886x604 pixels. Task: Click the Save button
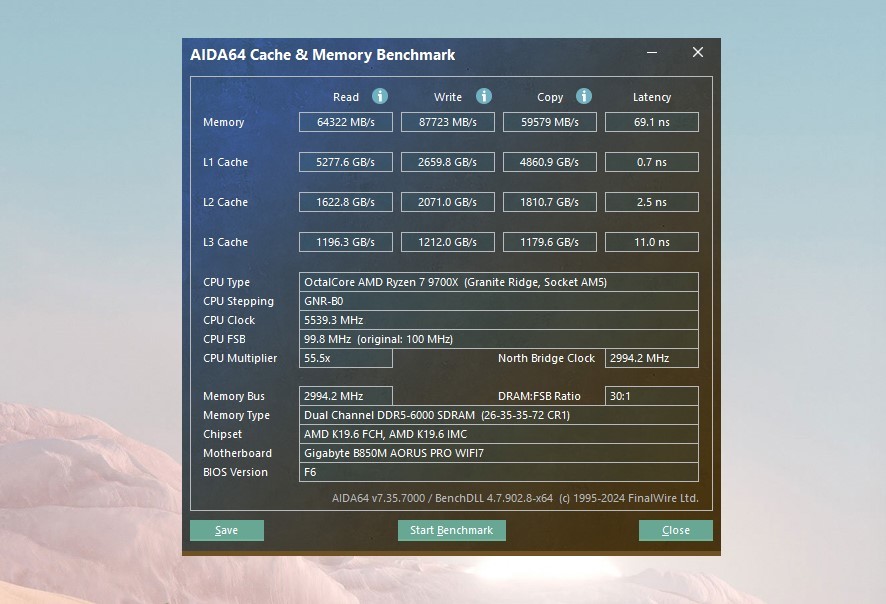(x=227, y=531)
